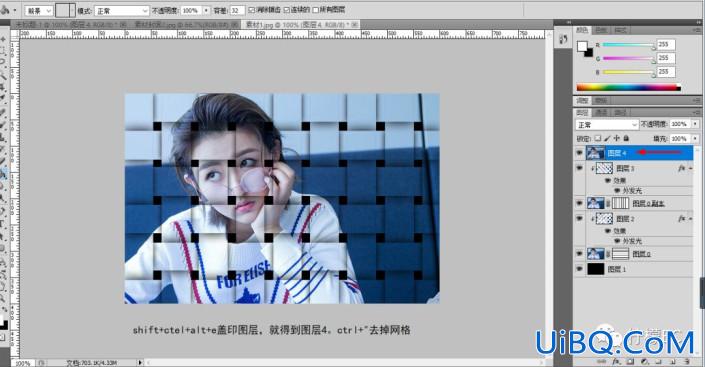
Task: Select the 蒙版 Masks panel tab
Action: click(601, 100)
